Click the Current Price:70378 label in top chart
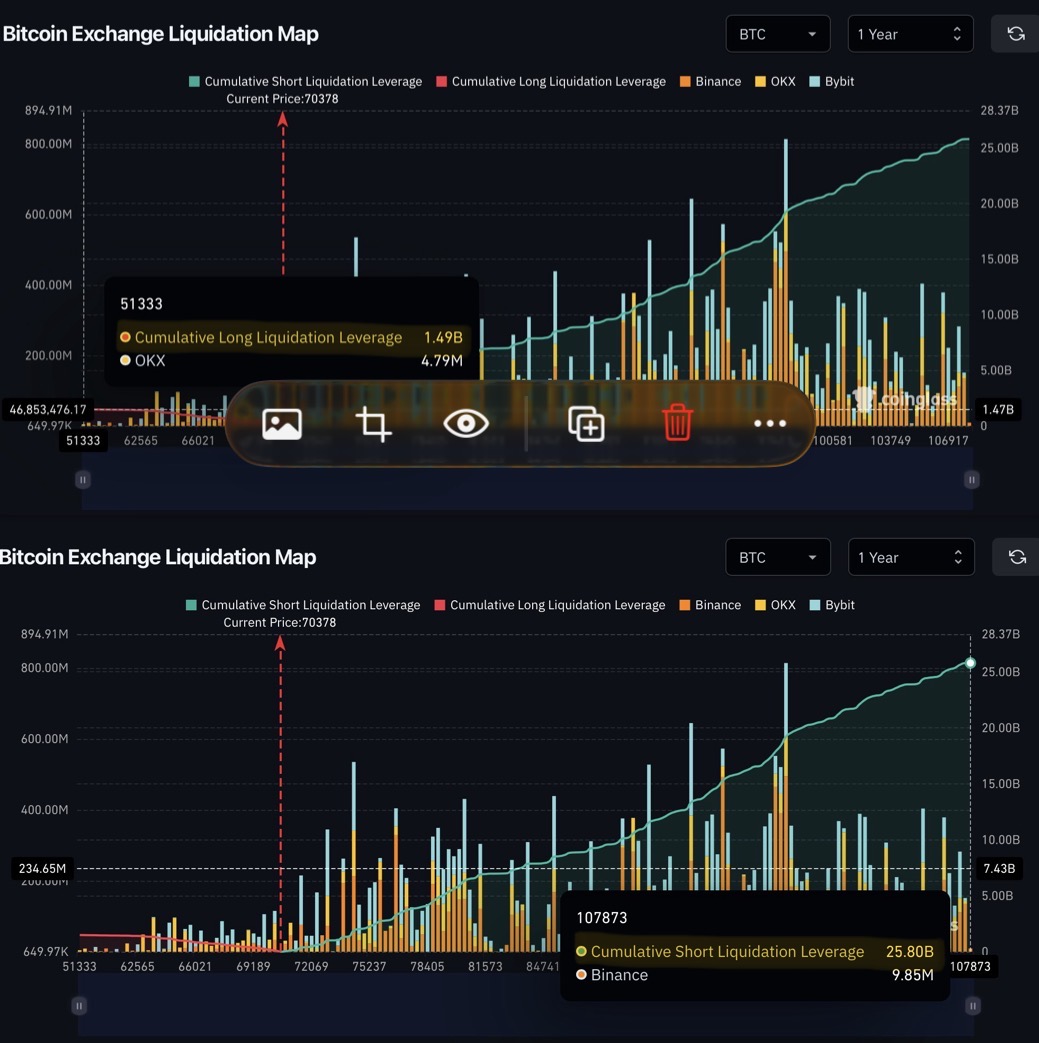Screen dimensions: 1039x1043 282,98
